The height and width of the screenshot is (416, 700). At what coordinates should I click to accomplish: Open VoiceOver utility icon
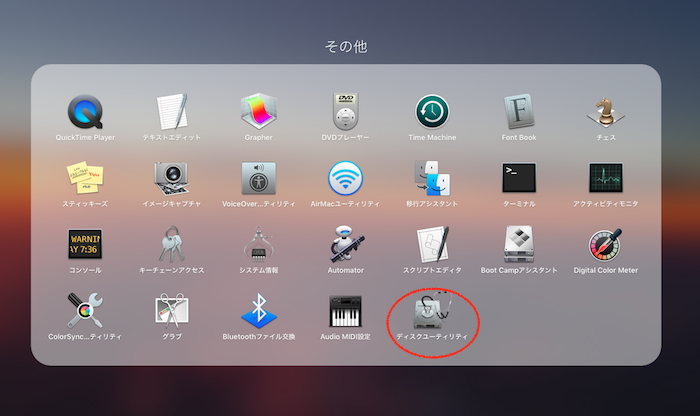coord(258,178)
